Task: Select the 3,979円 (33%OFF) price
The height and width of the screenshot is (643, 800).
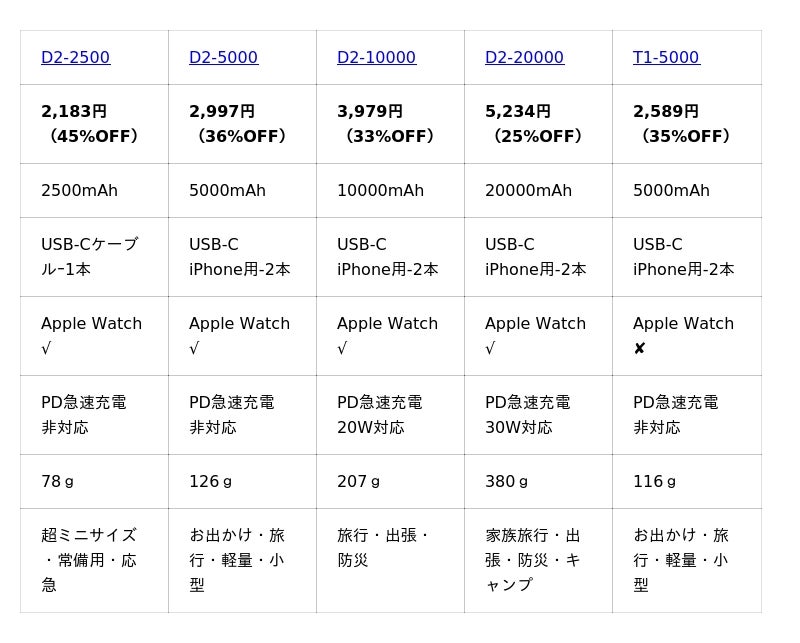Action: pyautogui.click(x=386, y=124)
